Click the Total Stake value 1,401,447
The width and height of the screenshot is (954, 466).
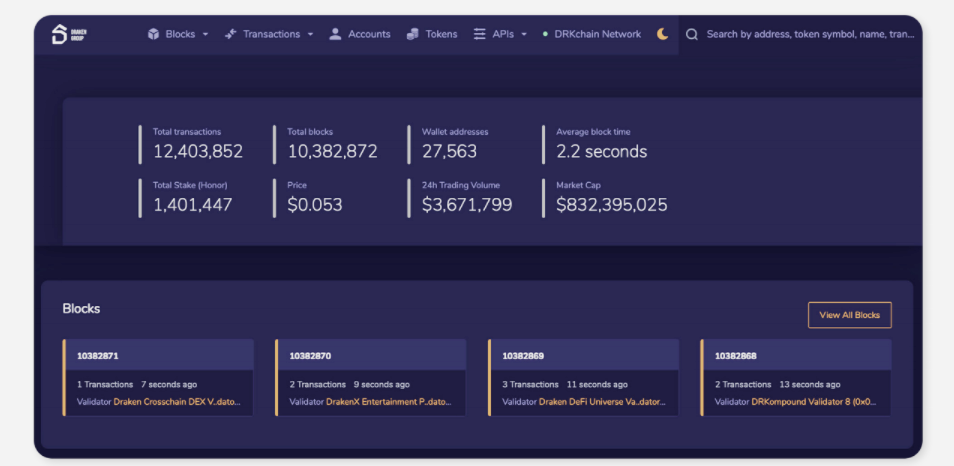coord(192,205)
